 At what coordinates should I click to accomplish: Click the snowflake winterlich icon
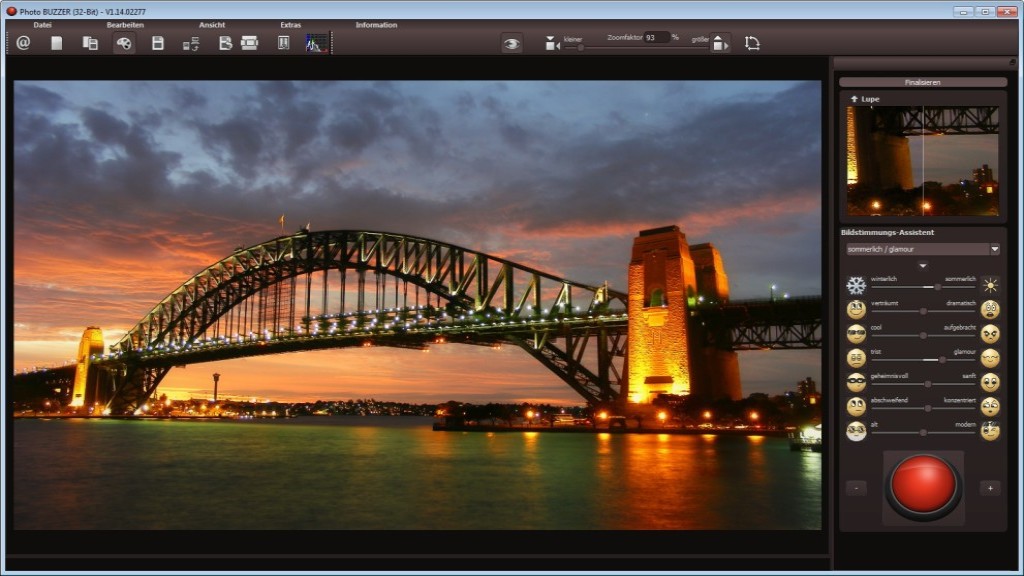coord(855,285)
